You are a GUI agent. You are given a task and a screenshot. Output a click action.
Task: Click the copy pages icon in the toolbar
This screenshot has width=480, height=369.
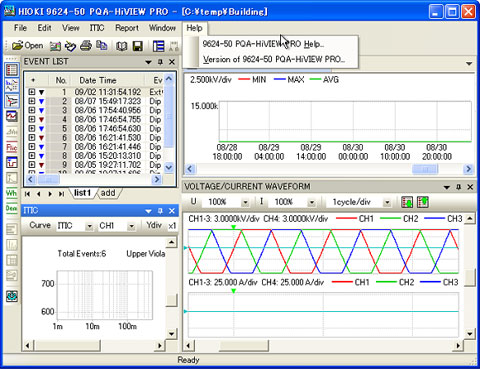(101, 46)
